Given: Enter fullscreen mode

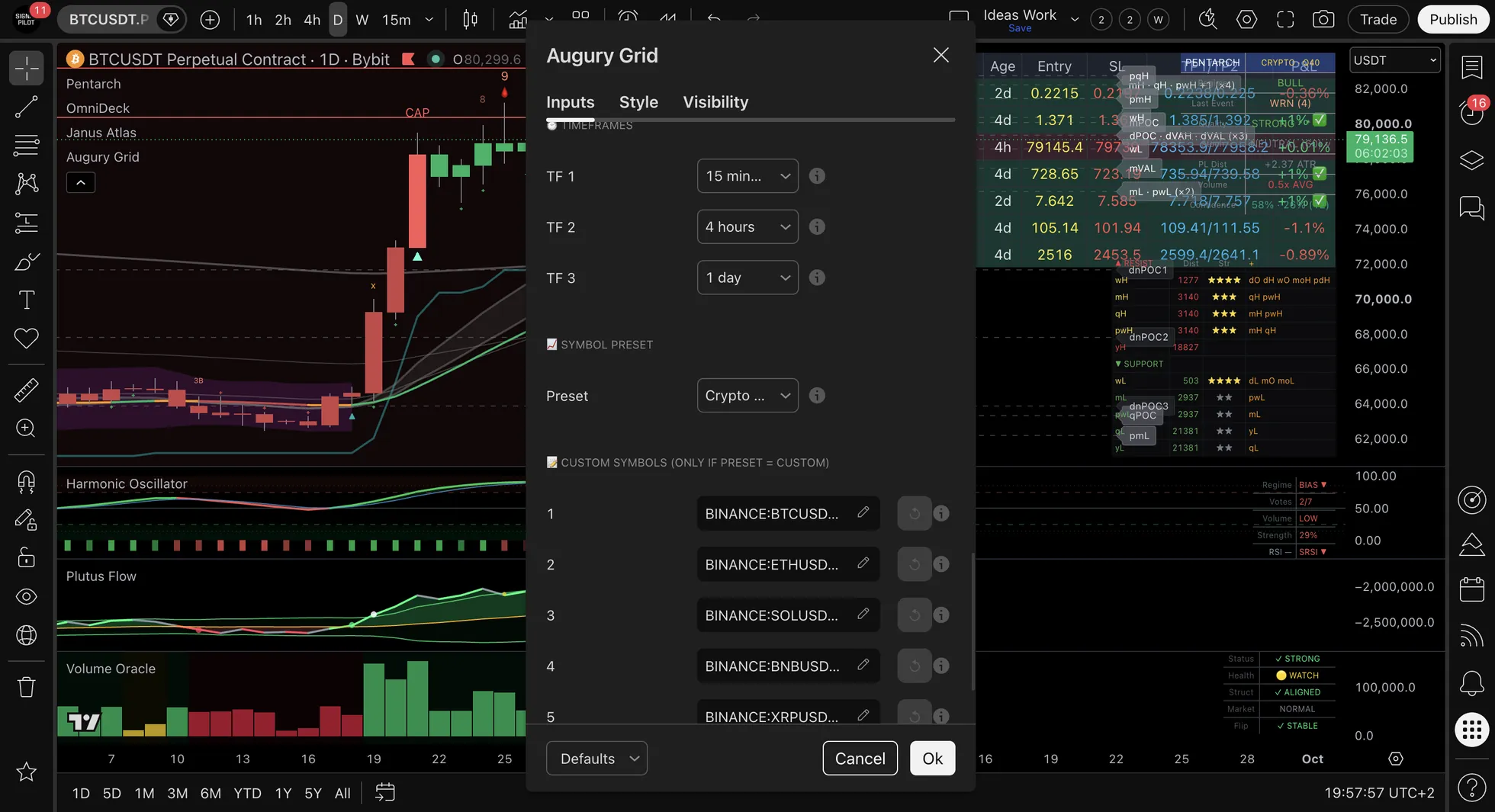Looking at the screenshot, I should [1285, 20].
